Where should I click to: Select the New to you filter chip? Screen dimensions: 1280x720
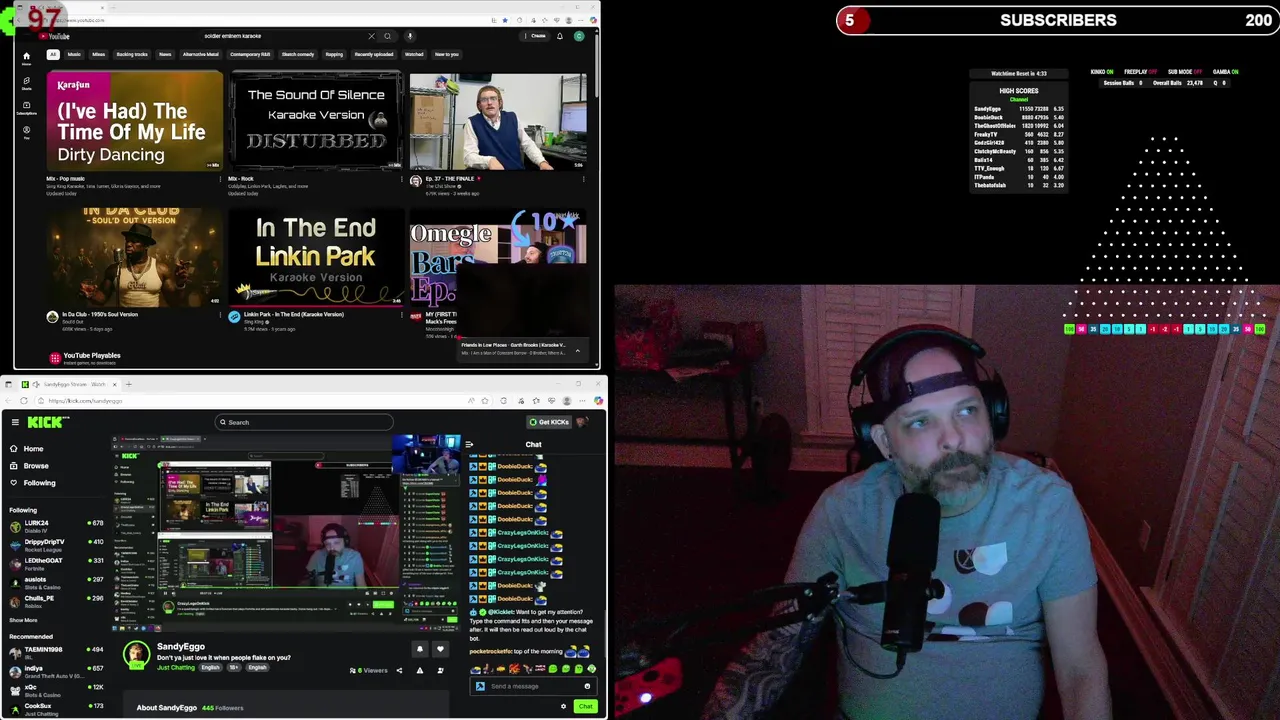tap(447, 54)
